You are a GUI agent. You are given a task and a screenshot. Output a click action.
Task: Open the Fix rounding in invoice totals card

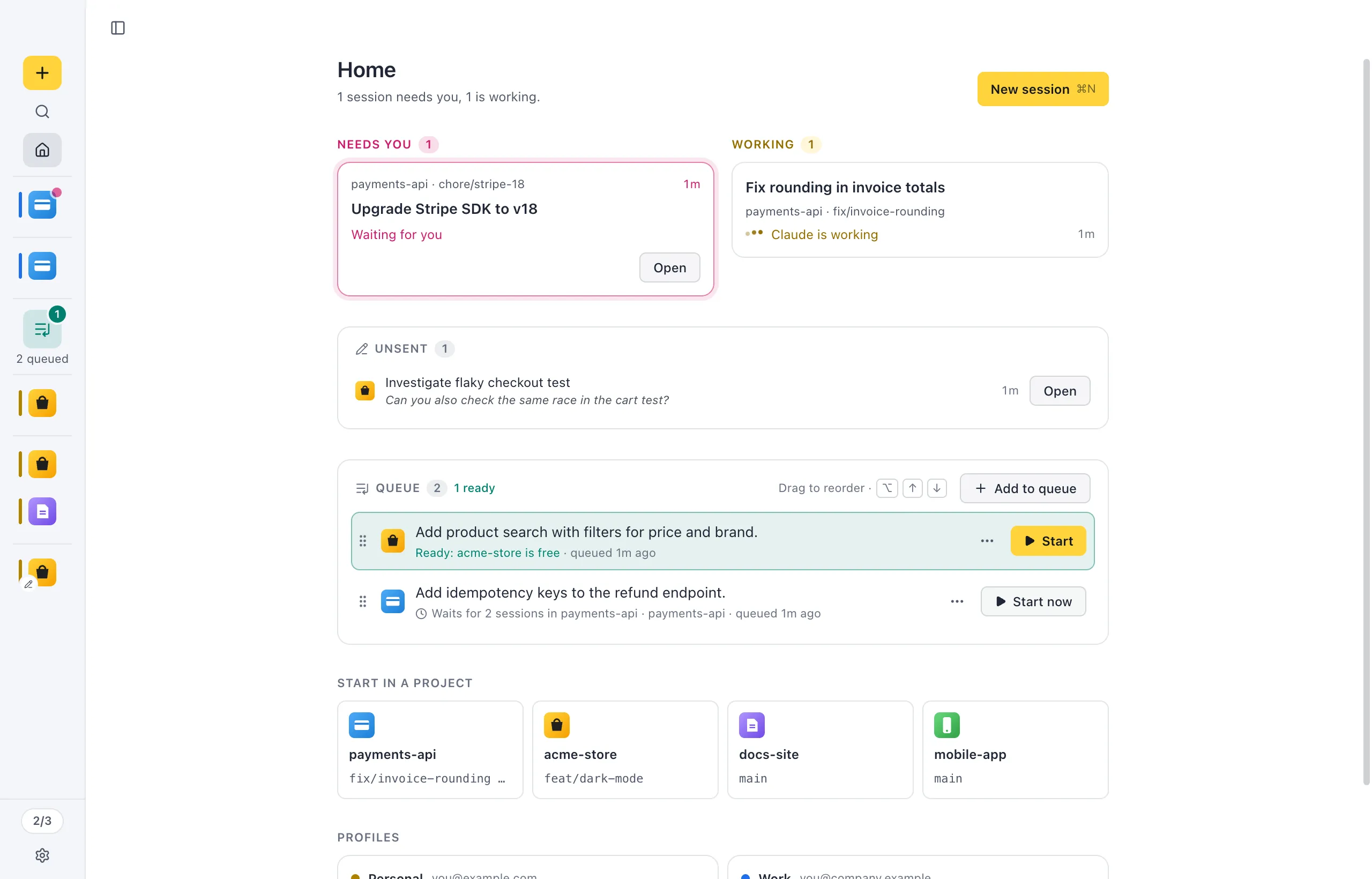click(x=920, y=210)
